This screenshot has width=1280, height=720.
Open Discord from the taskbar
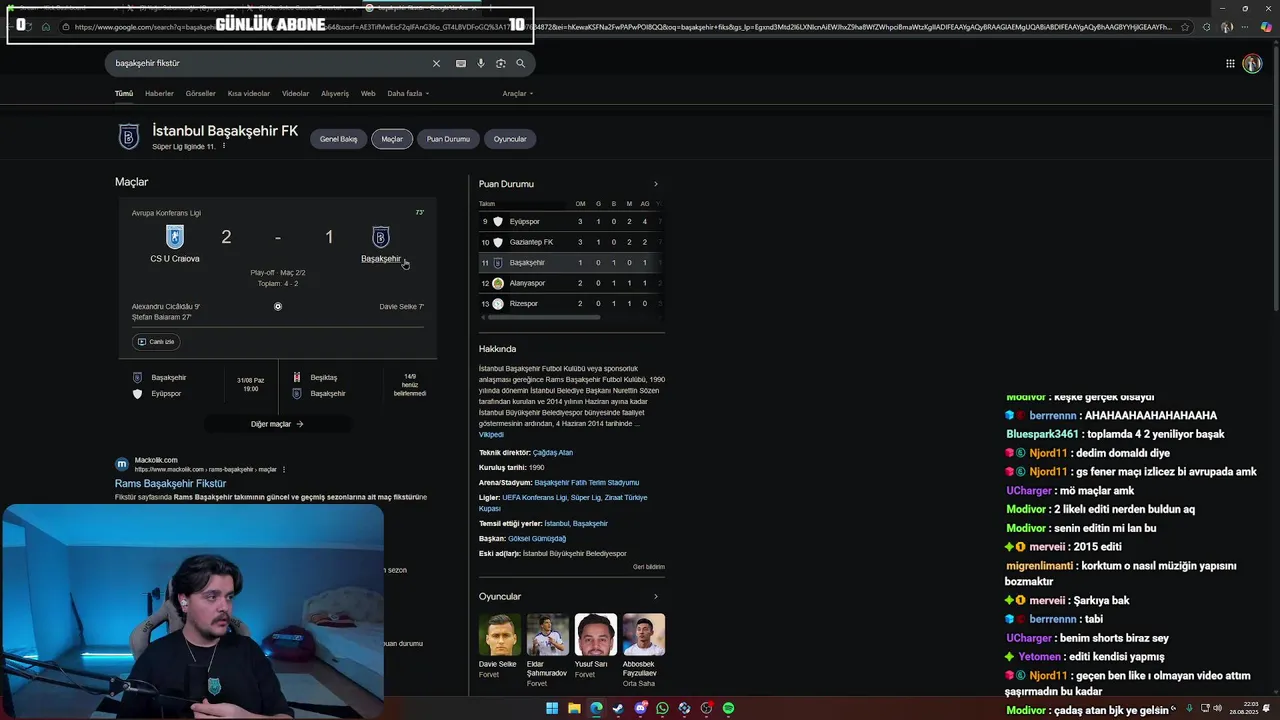click(x=640, y=708)
